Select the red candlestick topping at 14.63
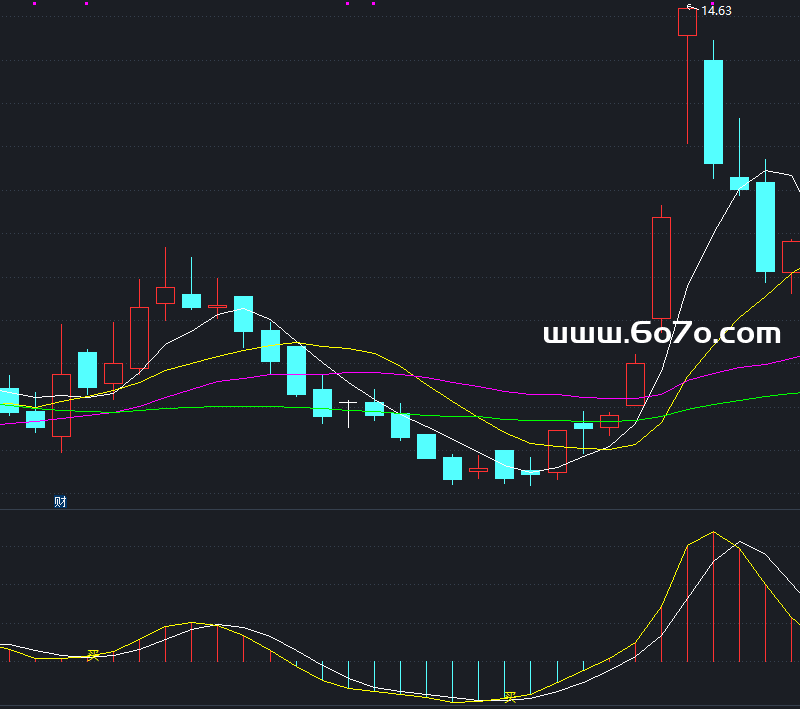The width and height of the screenshot is (800, 709). pyautogui.click(x=687, y=77)
